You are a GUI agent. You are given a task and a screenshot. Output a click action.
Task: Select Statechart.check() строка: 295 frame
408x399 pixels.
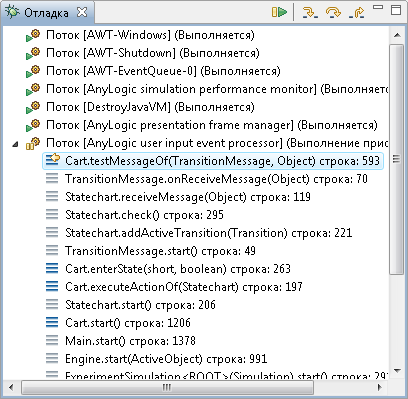click(144, 215)
